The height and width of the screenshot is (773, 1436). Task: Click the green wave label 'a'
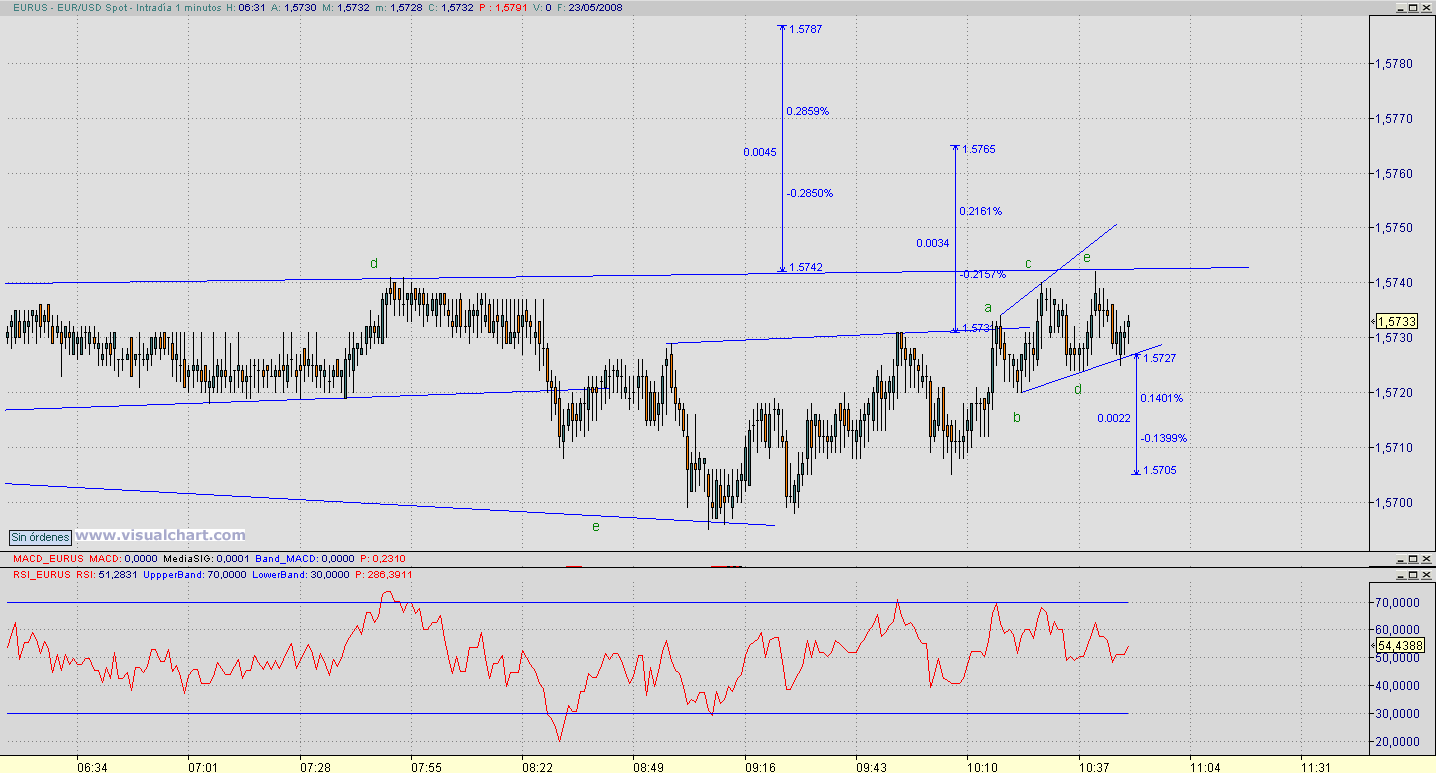[988, 308]
